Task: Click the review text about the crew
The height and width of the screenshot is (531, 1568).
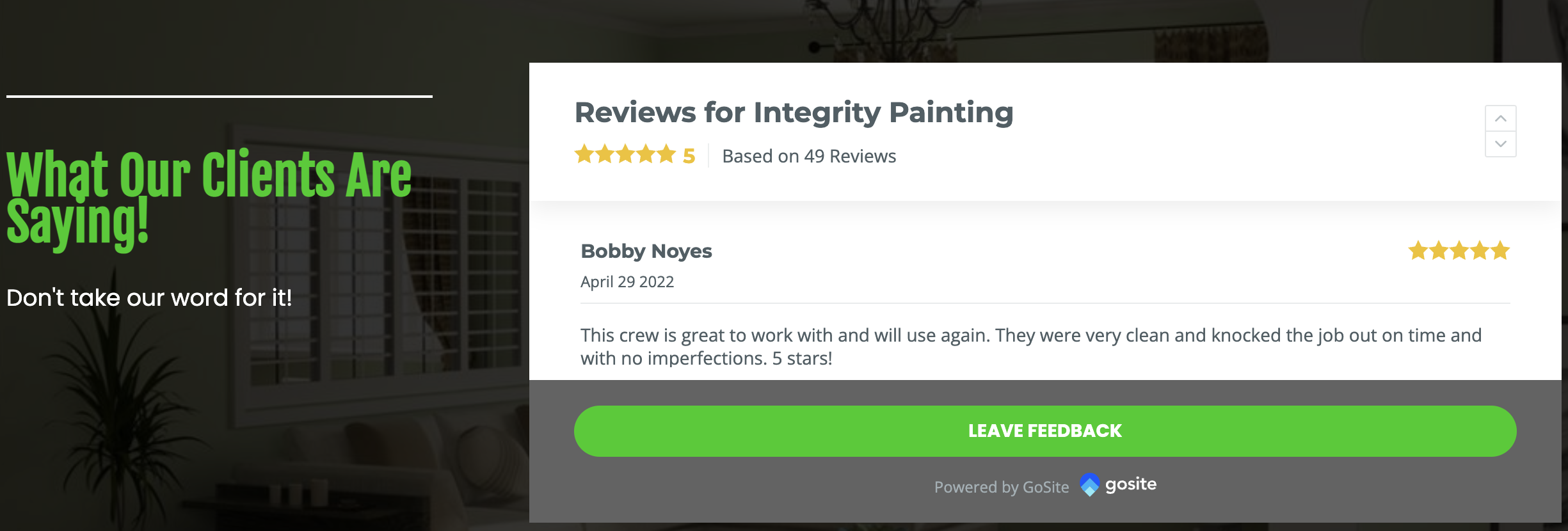Action: (1030, 346)
